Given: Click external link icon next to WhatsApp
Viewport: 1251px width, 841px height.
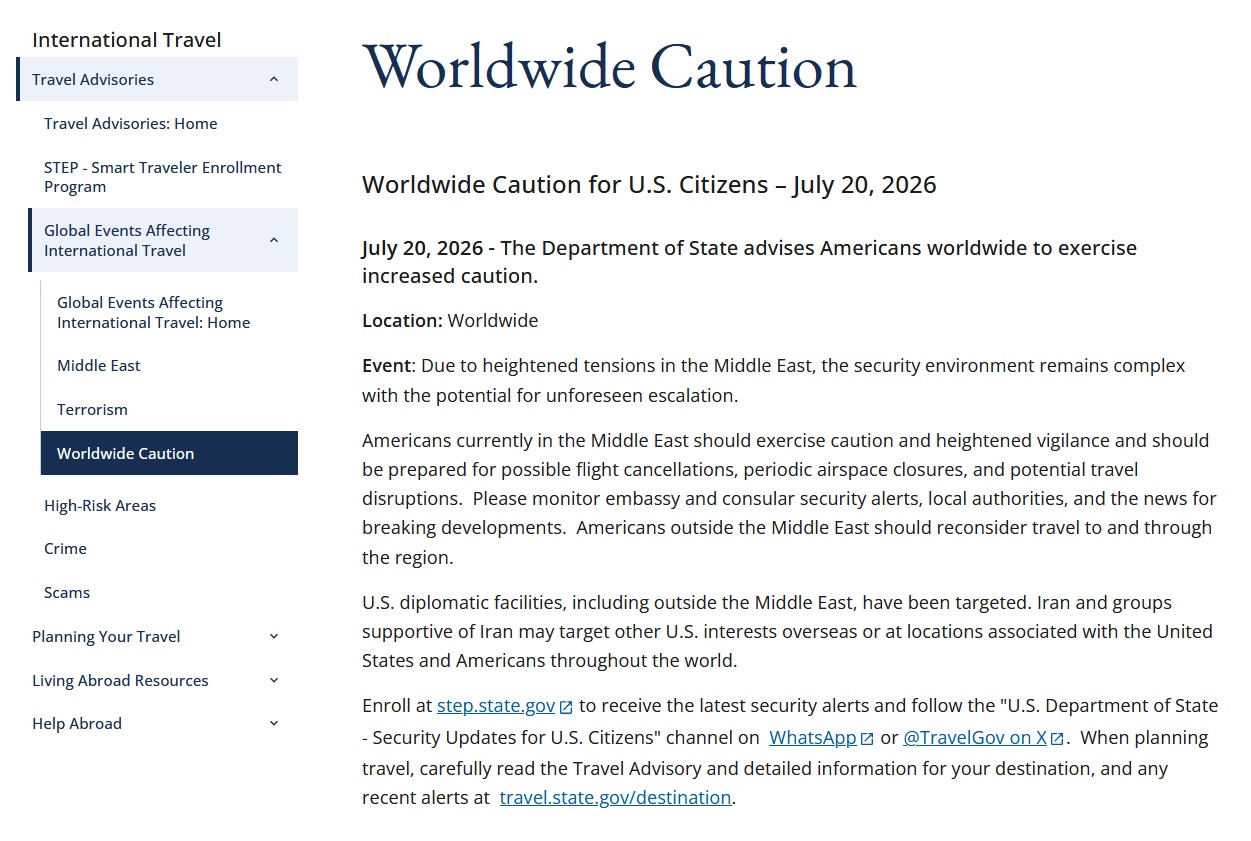Looking at the screenshot, I should pyautogui.click(x=867, y=739).
